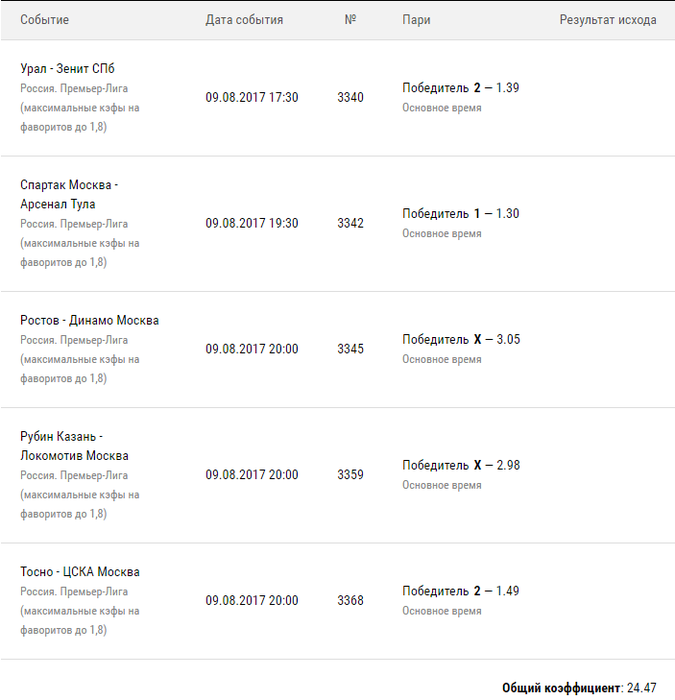Click event number 3340
The width and height of the screenshot is (675, 700).
coord(350,98)
